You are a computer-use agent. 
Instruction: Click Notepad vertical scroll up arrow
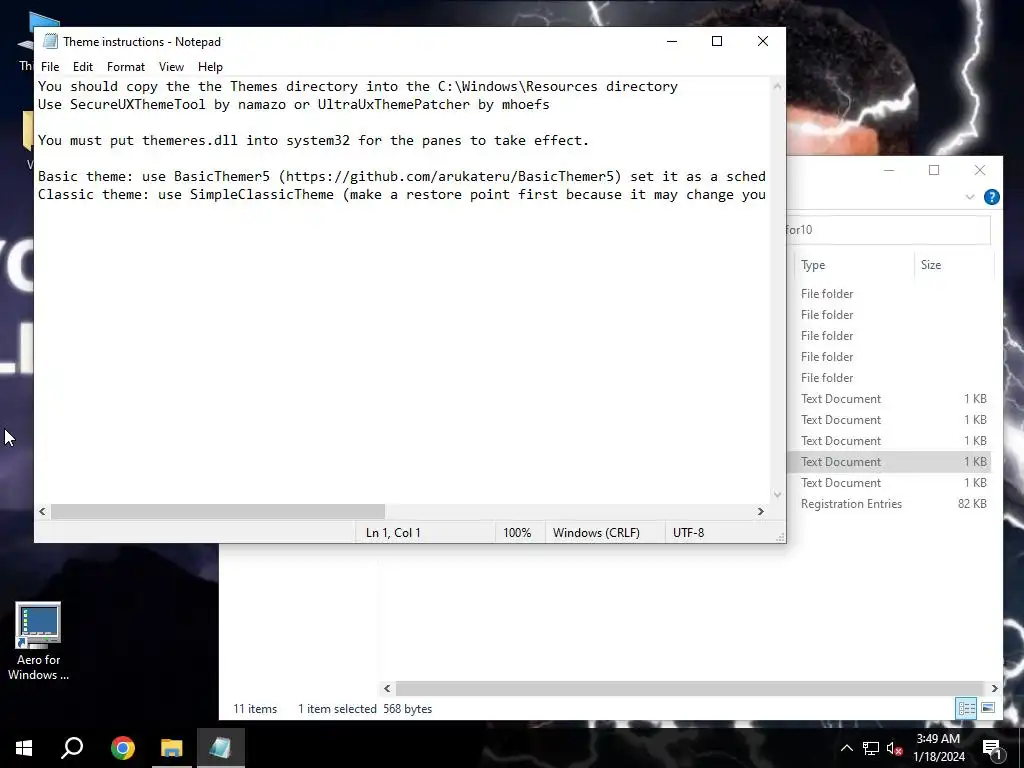point(777,86)
